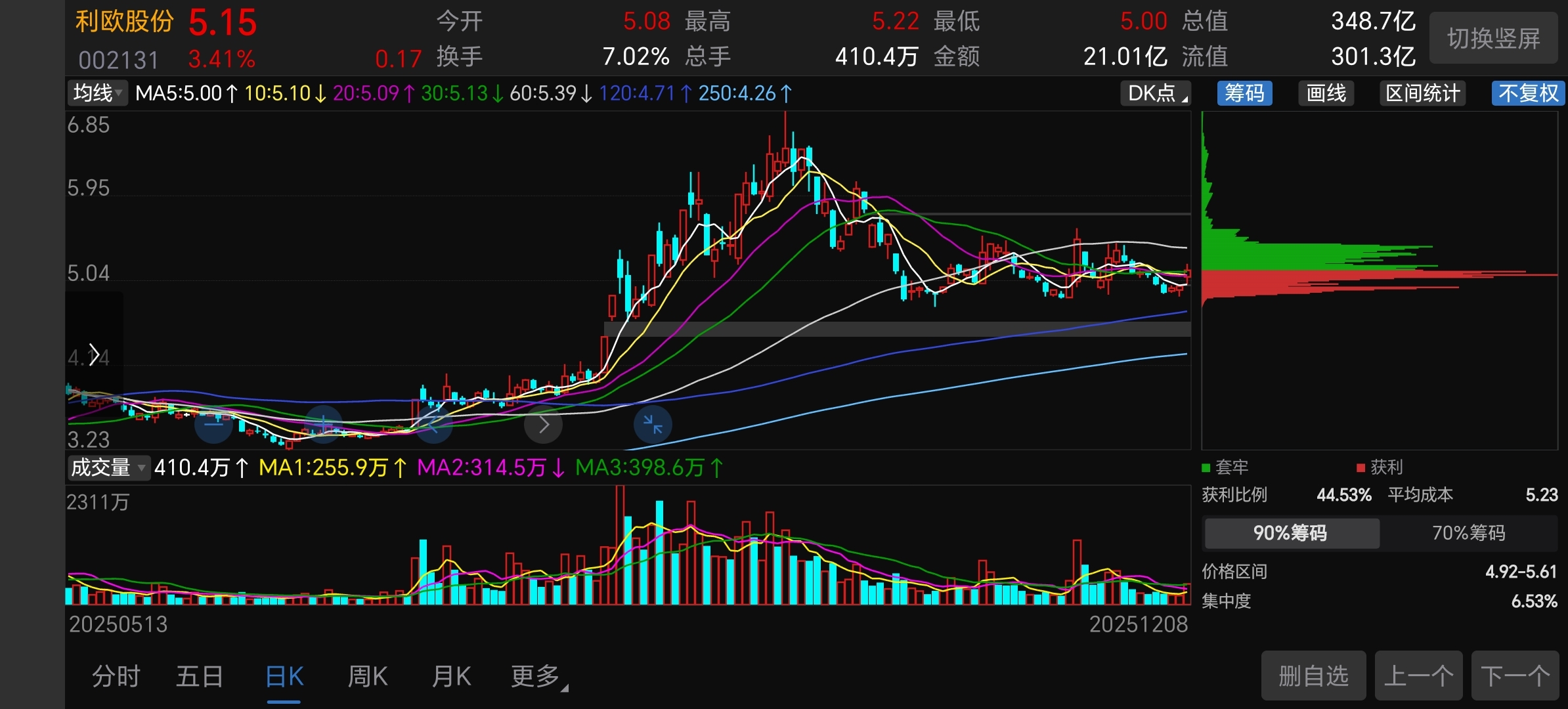The height and width of the screenshot is (709, 1568).
Task: Open the 成交量 indicator dropdown
Action: [108, 467]
